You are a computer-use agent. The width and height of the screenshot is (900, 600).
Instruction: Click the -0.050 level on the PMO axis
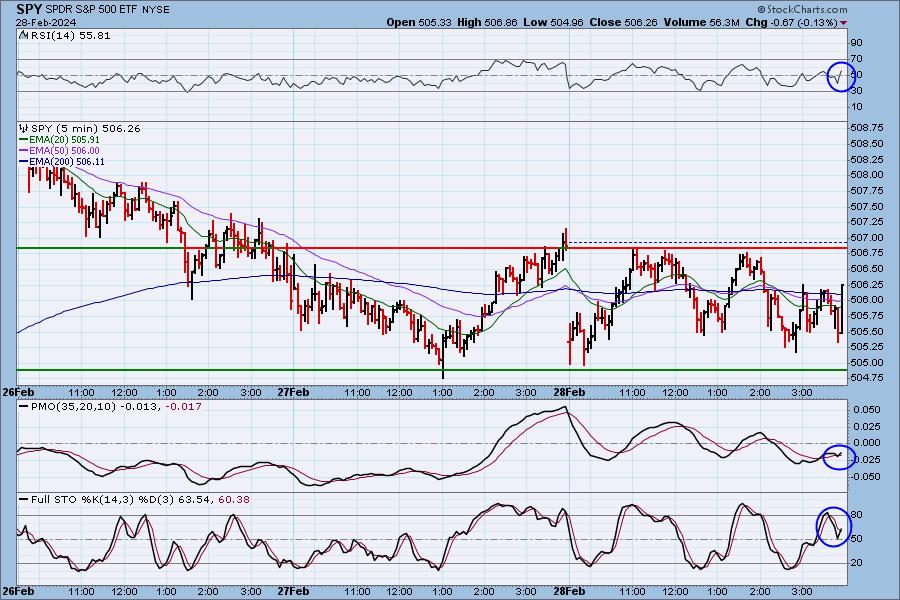865,477
